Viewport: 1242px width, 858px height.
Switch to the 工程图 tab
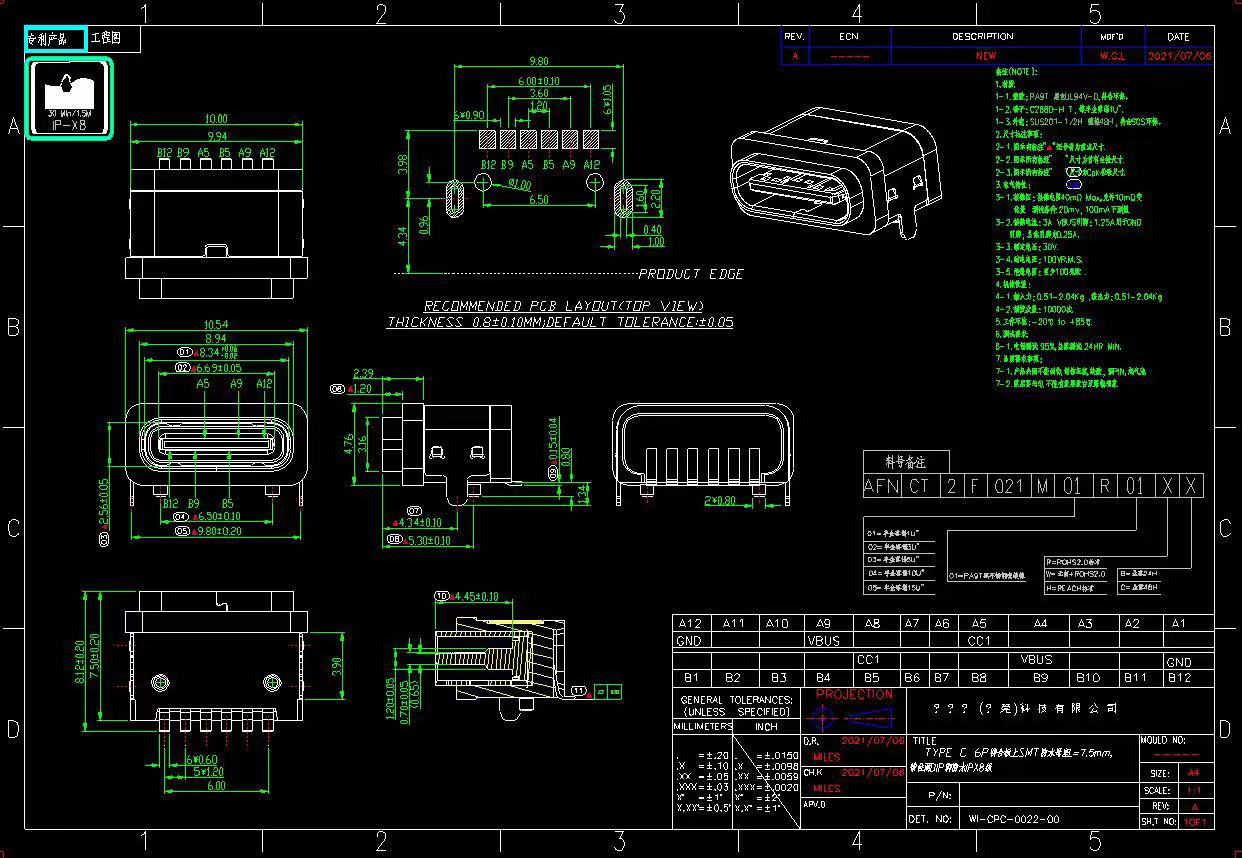(107, 39)
